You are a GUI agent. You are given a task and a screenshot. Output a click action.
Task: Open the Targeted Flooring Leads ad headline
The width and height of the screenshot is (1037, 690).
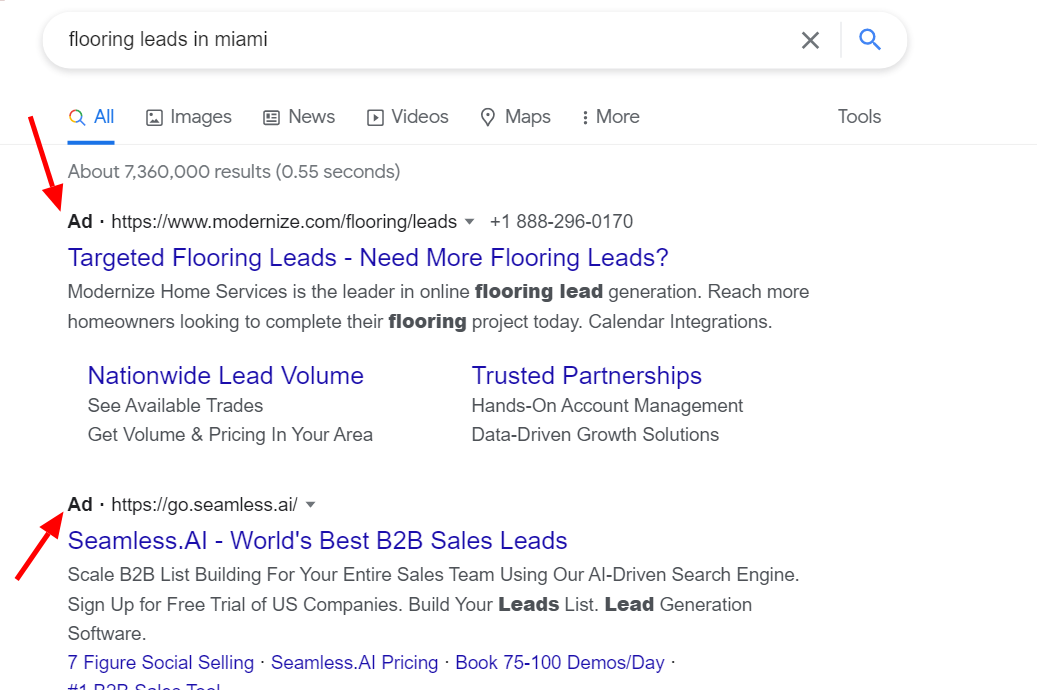point(368,257)
